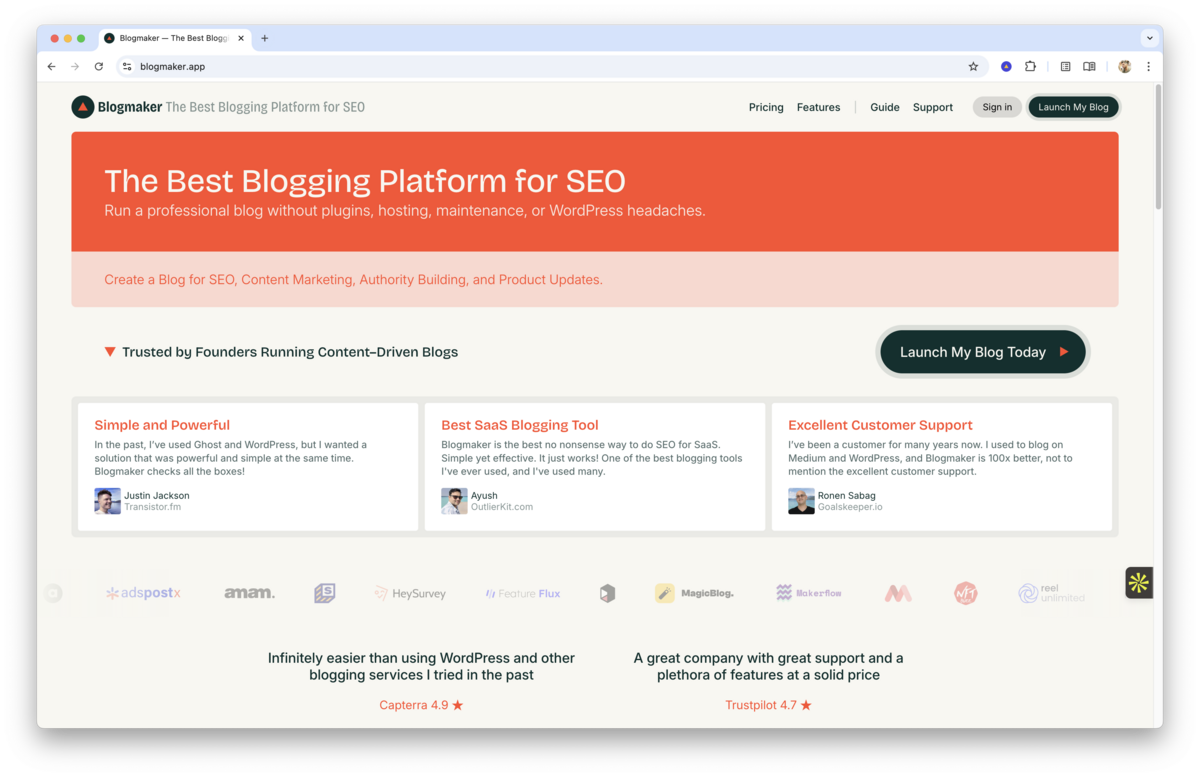This screenshot has height=777, width=1200.
Task: Click the Sign in button
Action: [x=997, y=107]
